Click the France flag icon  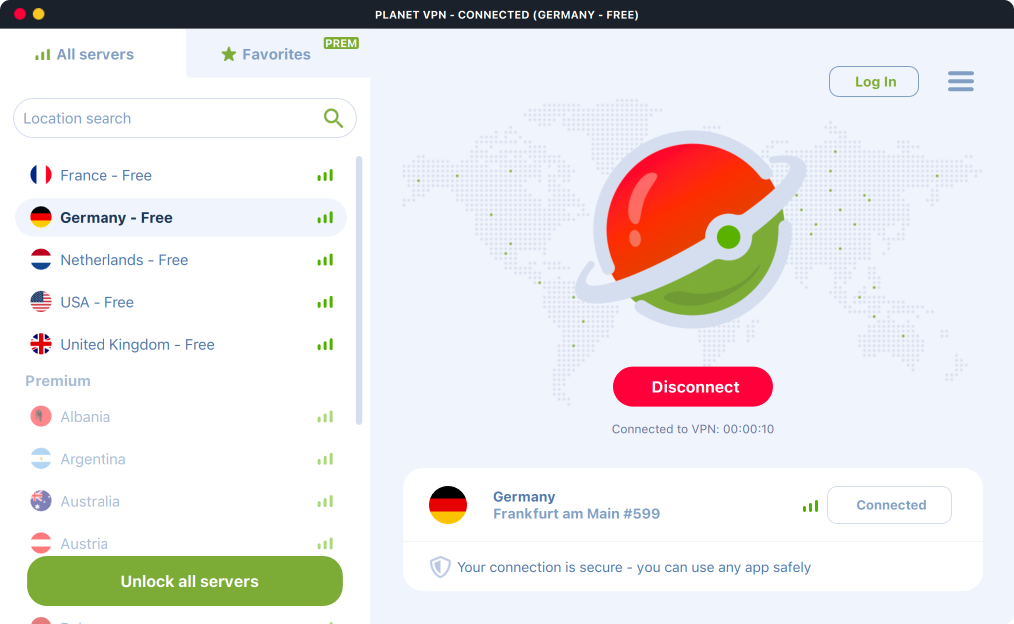41,175
